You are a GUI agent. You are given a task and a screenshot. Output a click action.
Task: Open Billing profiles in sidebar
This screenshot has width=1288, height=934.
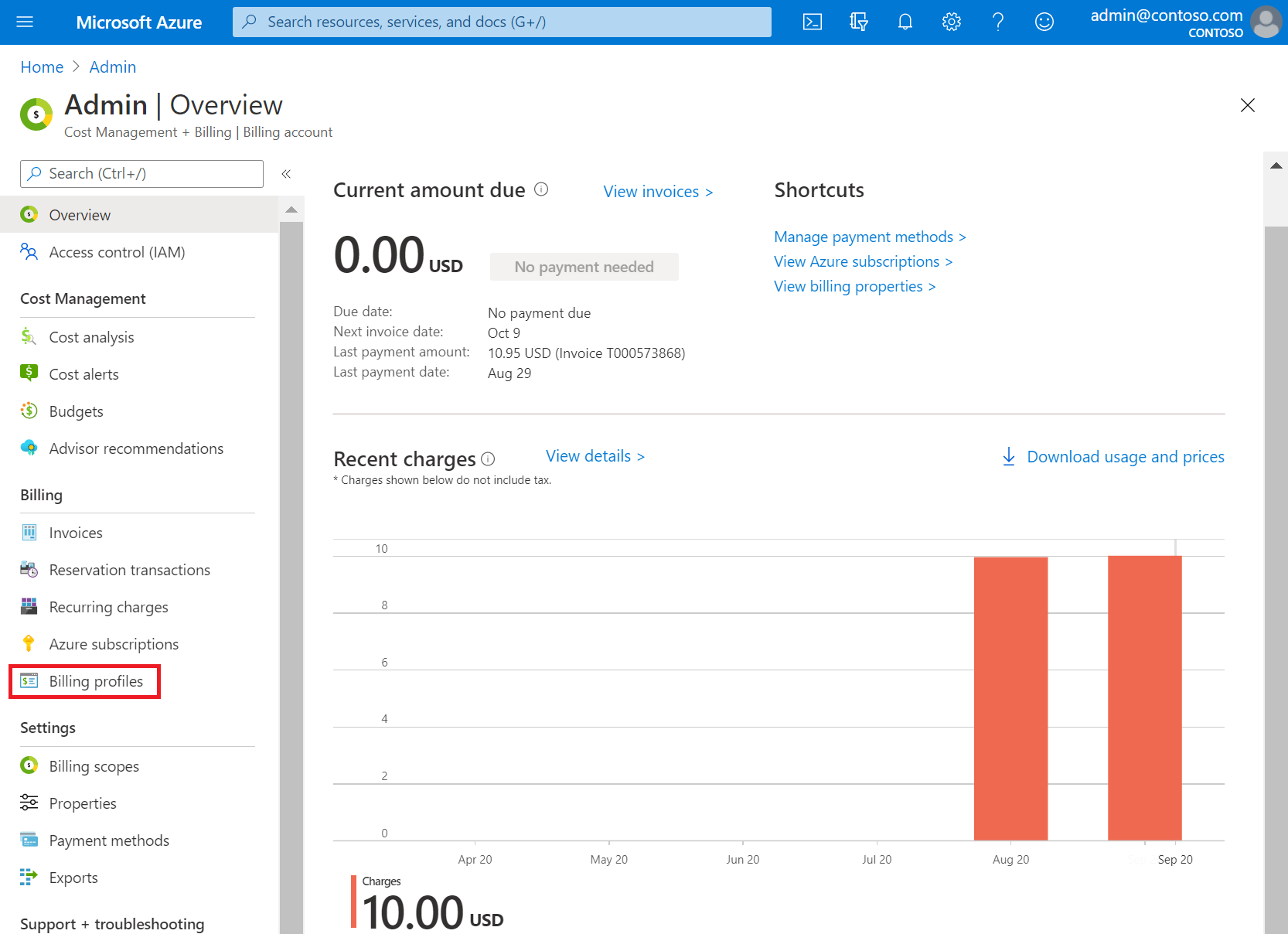click(x=96, y=681)
